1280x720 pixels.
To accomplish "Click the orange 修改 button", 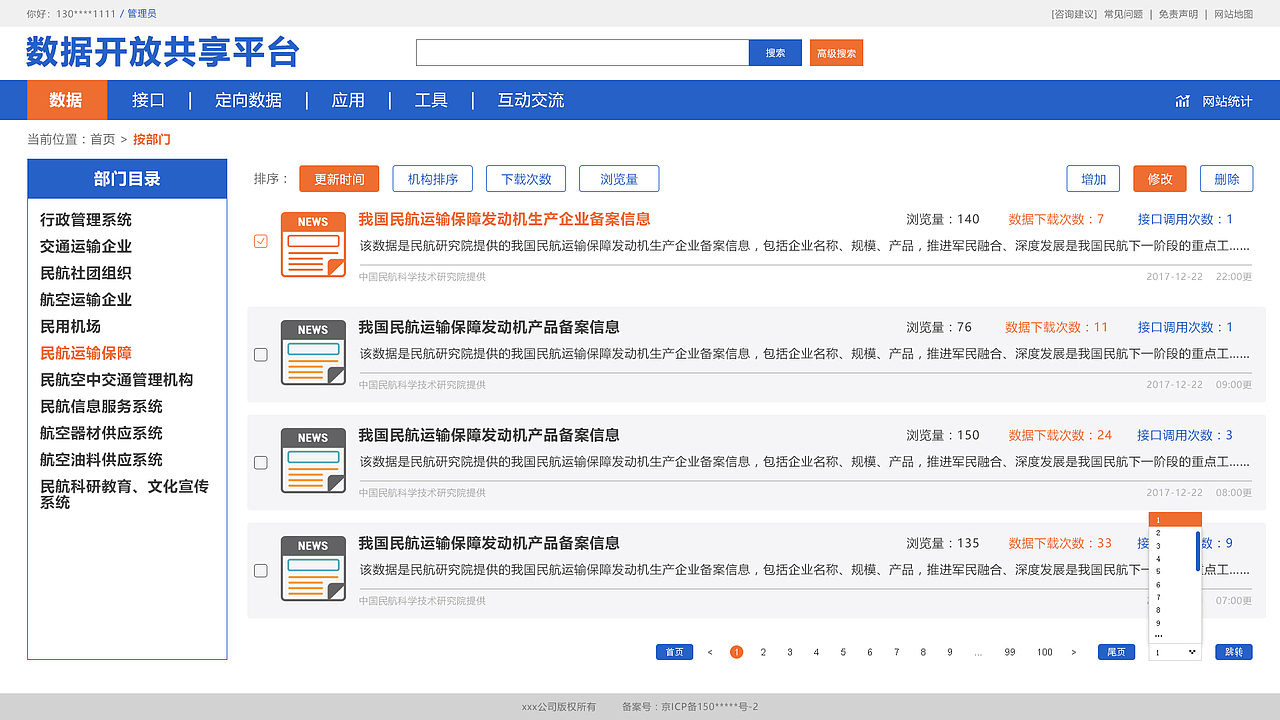I will click(1160, 179).
